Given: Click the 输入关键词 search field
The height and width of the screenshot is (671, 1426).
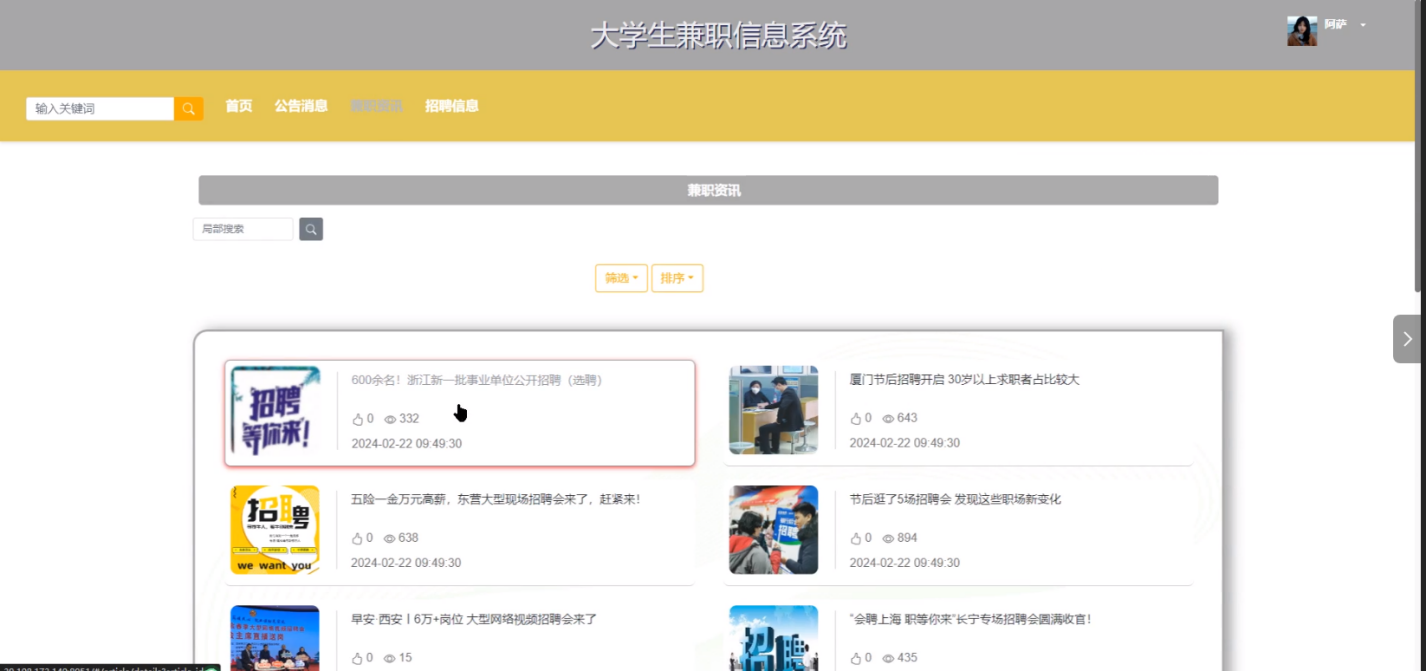Looking at the screenshot, I should (100, 109).
